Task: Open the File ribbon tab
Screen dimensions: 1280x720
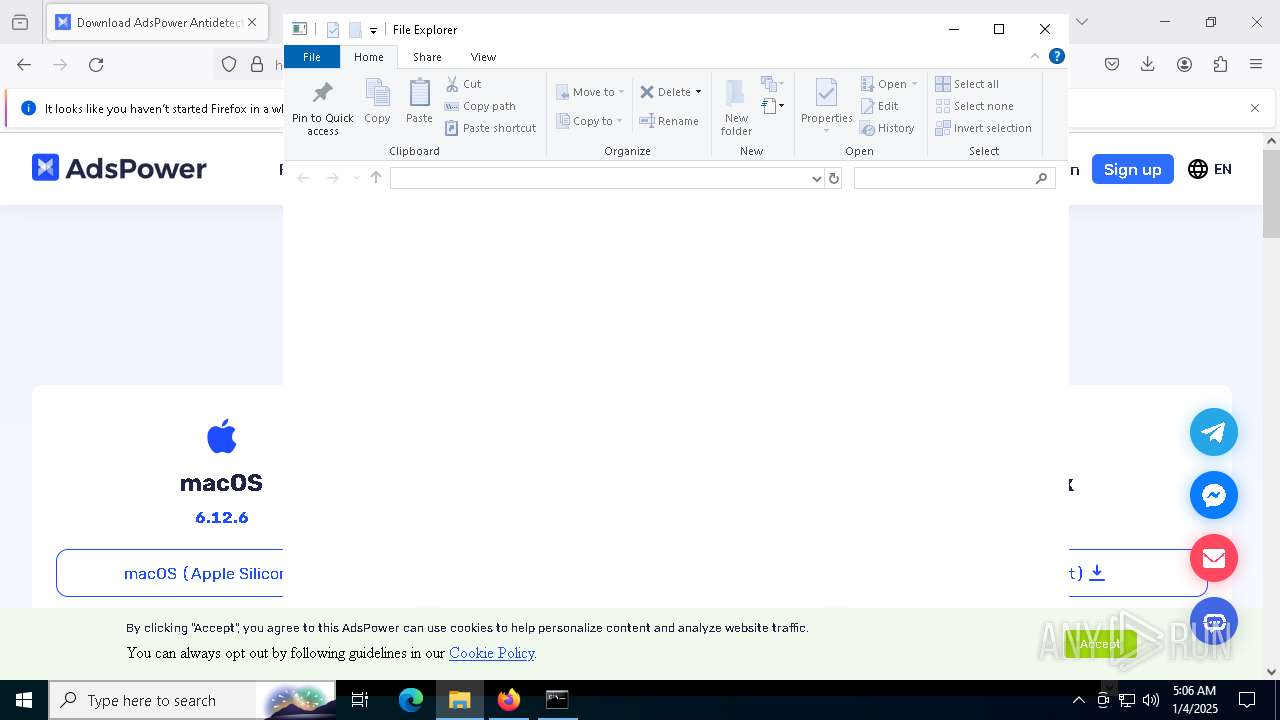Action: pyautogui.click(x=312, y=57)
